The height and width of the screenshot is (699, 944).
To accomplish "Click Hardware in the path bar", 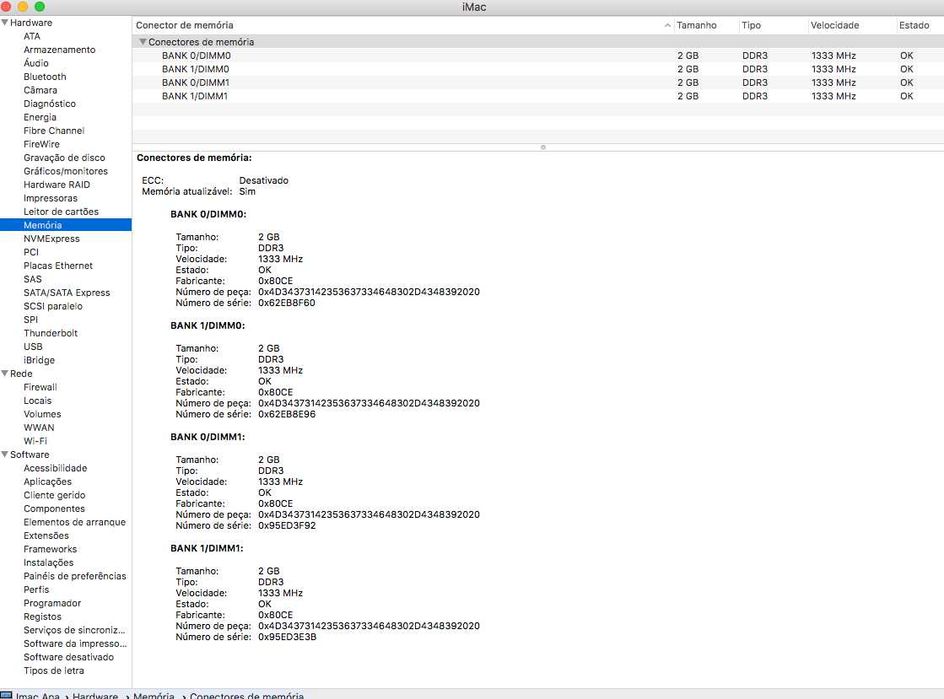I will 95,695.
